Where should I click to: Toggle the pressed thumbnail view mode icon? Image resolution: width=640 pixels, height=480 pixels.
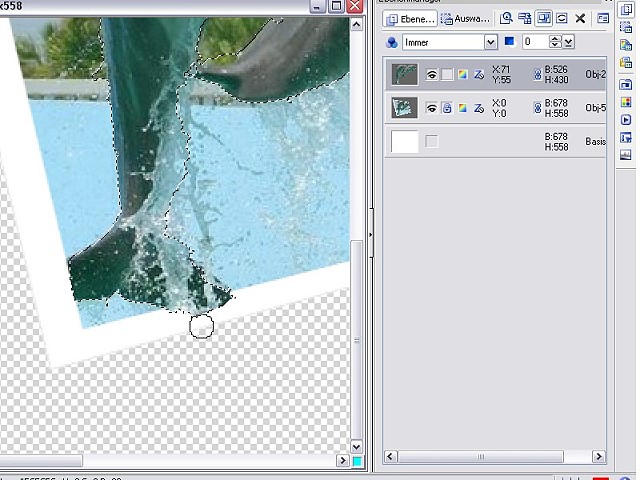(x=544, y=18)
